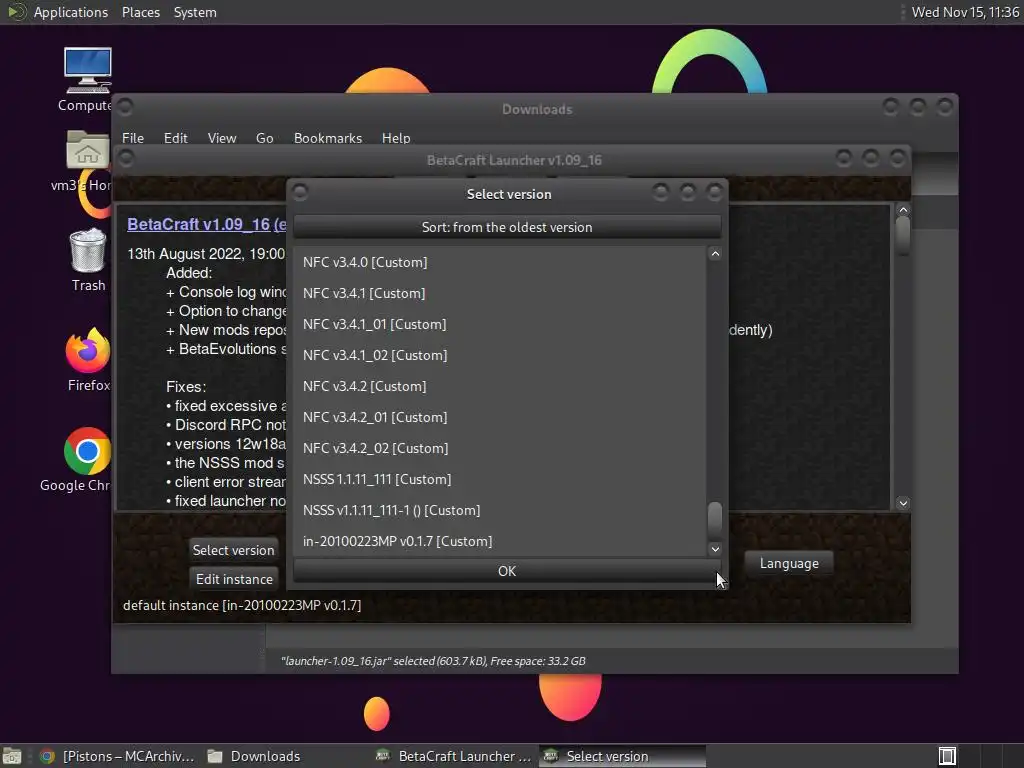Click the clock showing Wed Nov 15, 11:36
Screen dimensions: 1024x768
965,12
